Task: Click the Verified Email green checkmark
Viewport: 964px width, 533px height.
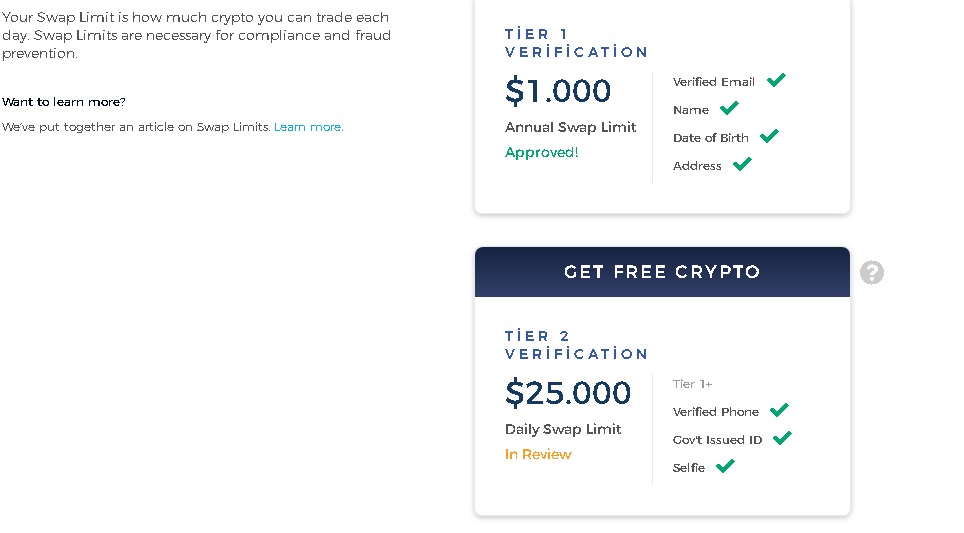Action: (x=776, y=80)
